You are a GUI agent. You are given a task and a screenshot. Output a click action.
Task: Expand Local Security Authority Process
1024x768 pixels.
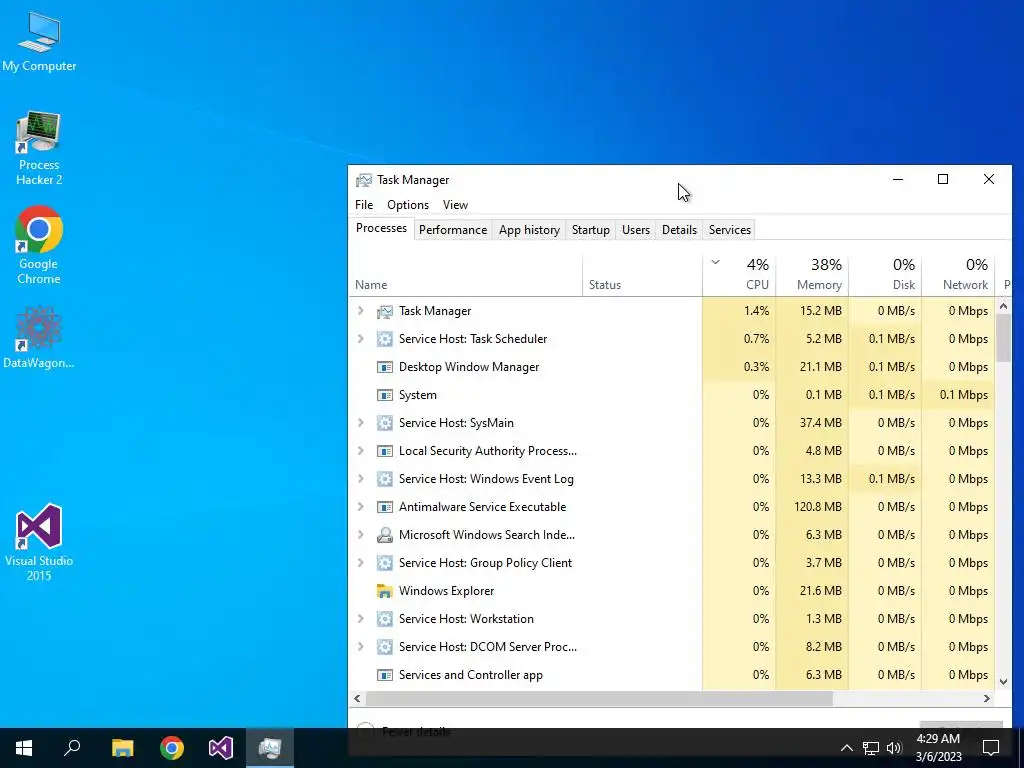pos(360,451)
